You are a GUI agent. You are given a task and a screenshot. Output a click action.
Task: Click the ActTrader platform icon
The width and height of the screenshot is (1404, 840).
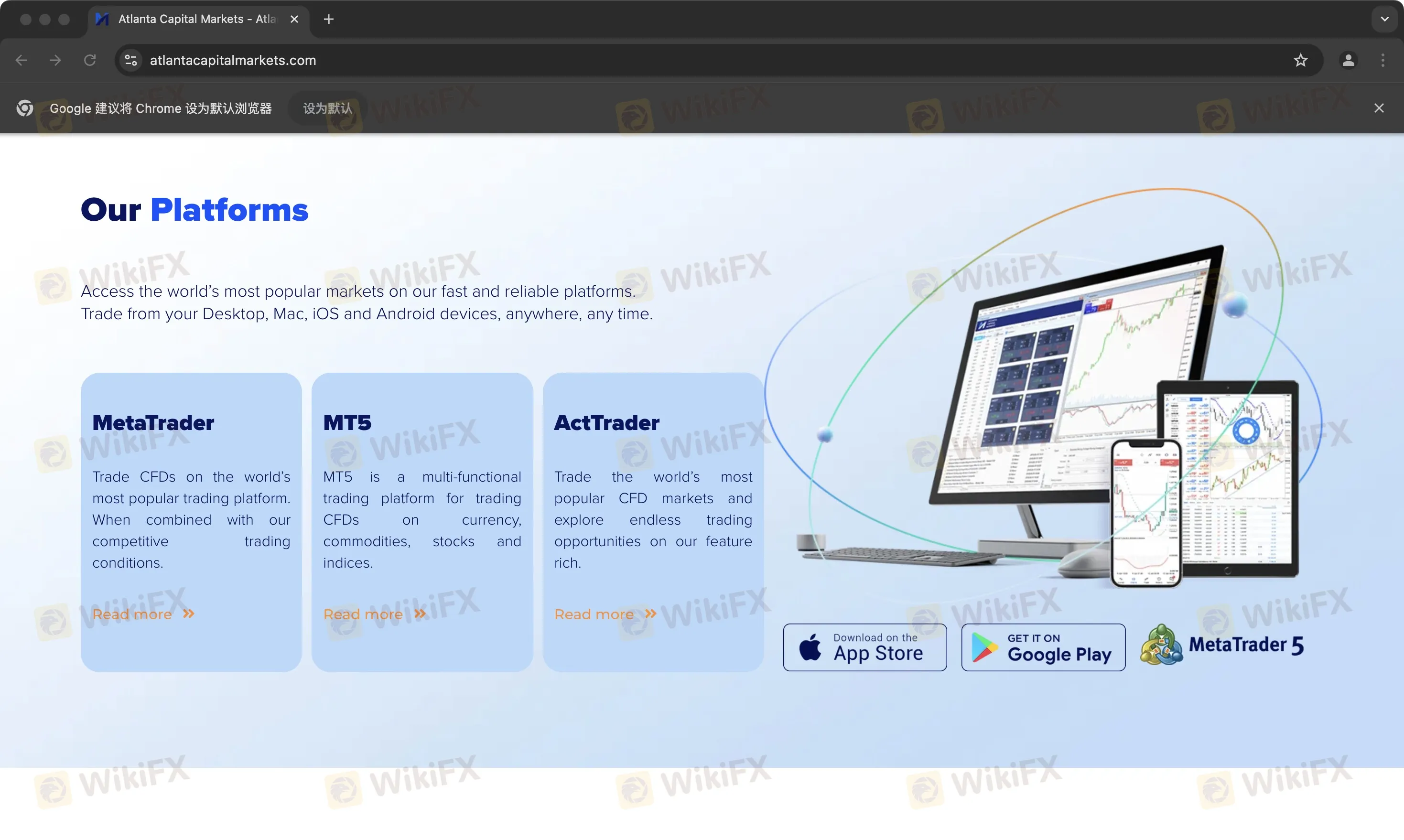tap(606, 422)
